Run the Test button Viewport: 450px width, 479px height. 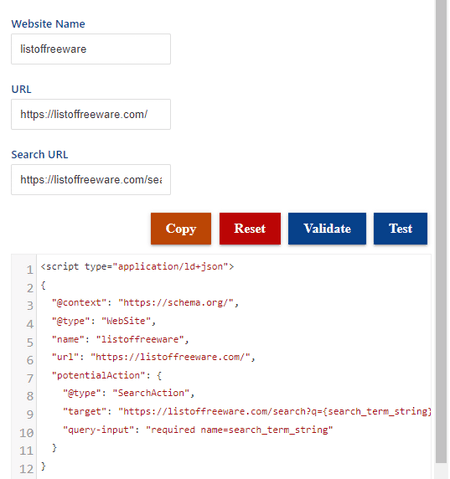[x=400, y=229]
